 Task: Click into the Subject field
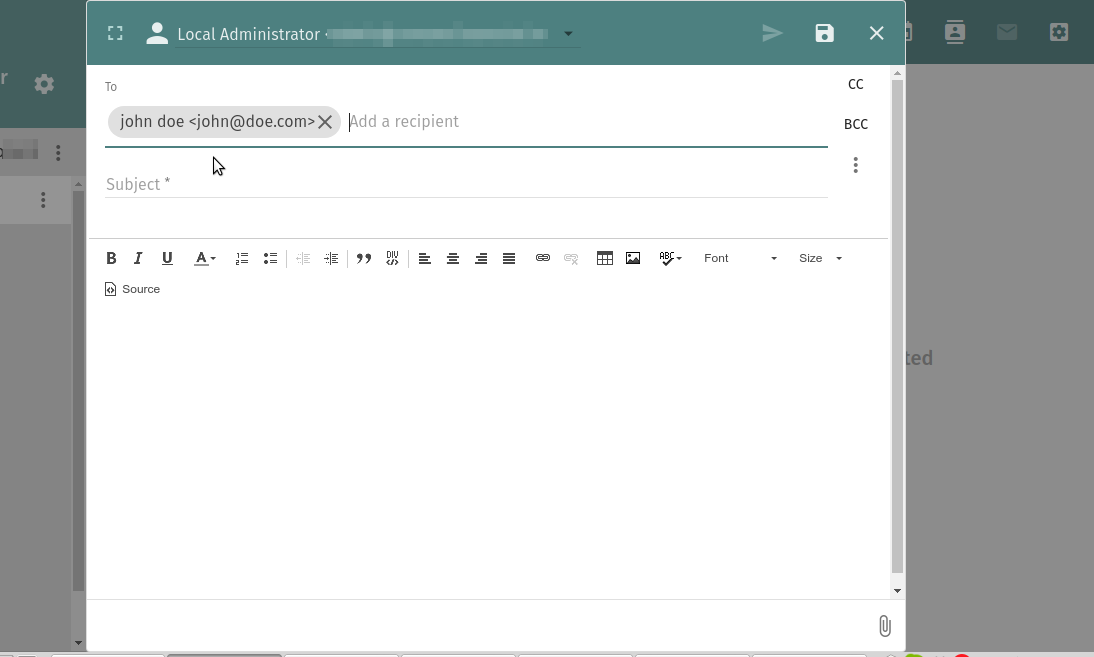466,184
